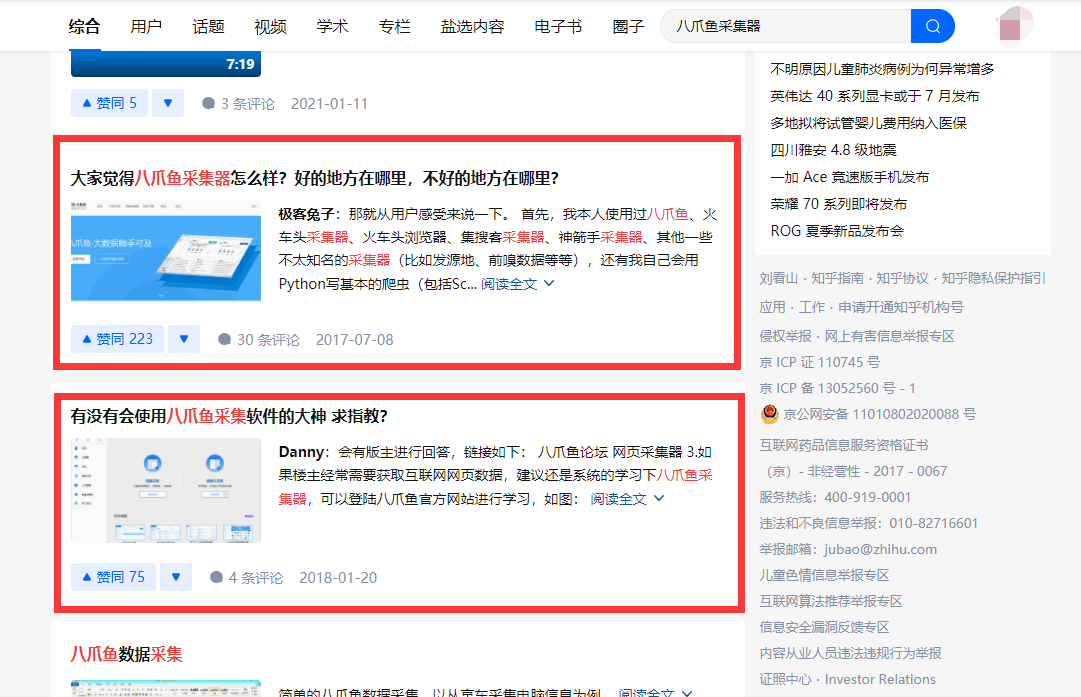Click the police badge icon near 京公网安备
This screenshot has height=697, width=1081.
point(769,414)
